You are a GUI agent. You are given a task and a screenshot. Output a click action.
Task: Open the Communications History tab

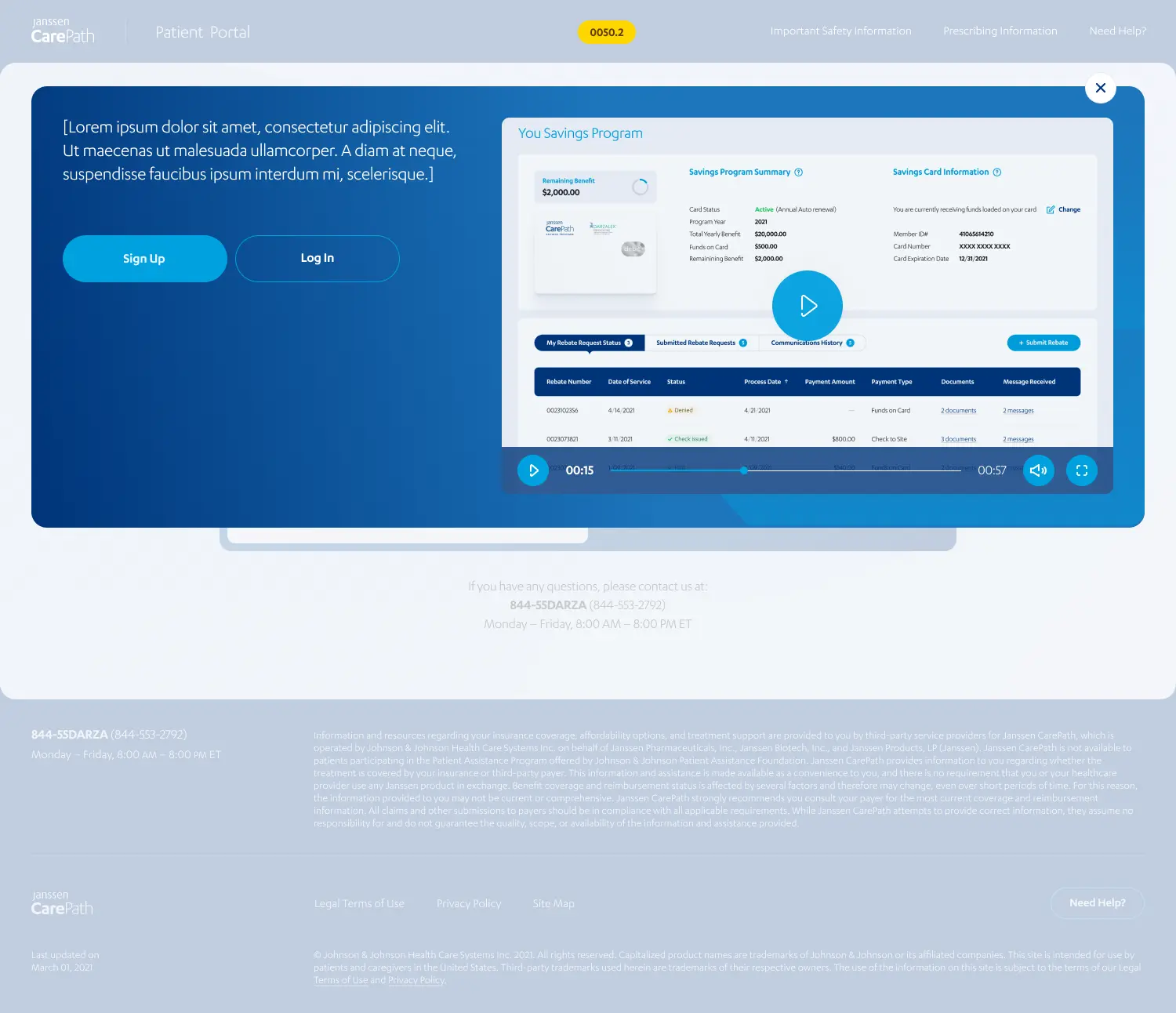pyautogui.click(x=807, y=343)
